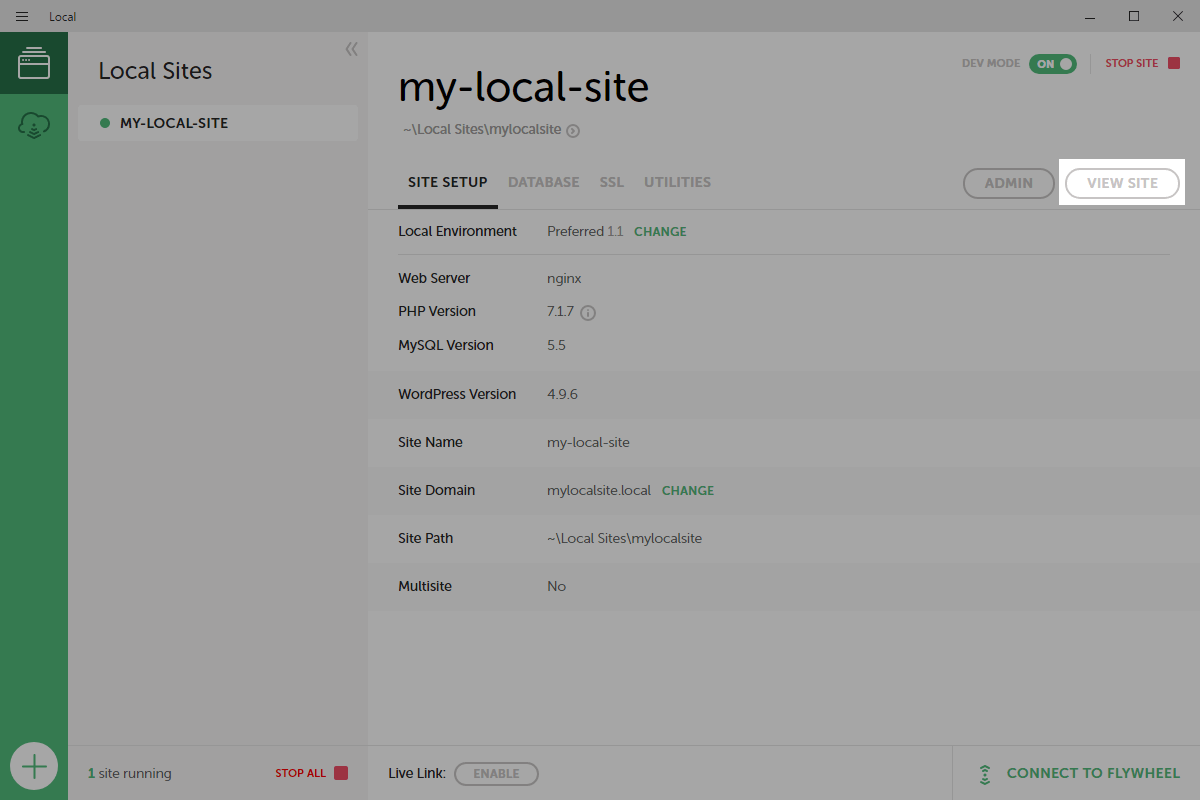Click the nginx Web Server value
Image resolution: width=1200 pixels, height=800 pixels.
[x=564, y=279]
